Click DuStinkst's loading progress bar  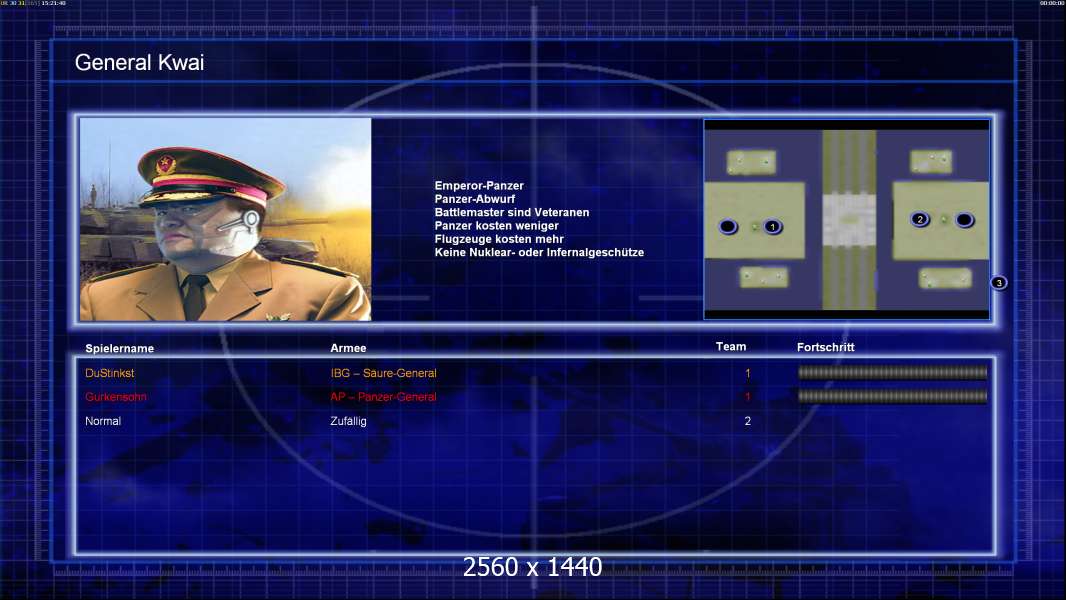tap(893, 372)
